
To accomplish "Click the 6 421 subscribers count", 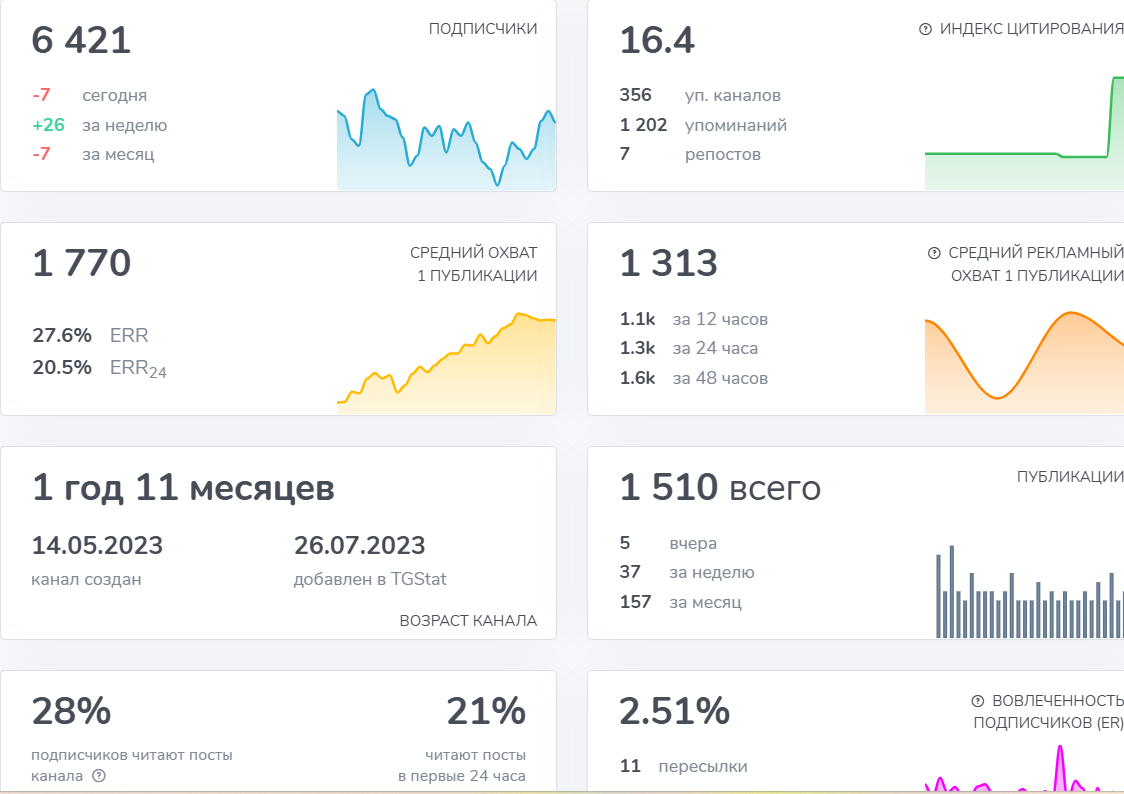I will pos(81,40).
